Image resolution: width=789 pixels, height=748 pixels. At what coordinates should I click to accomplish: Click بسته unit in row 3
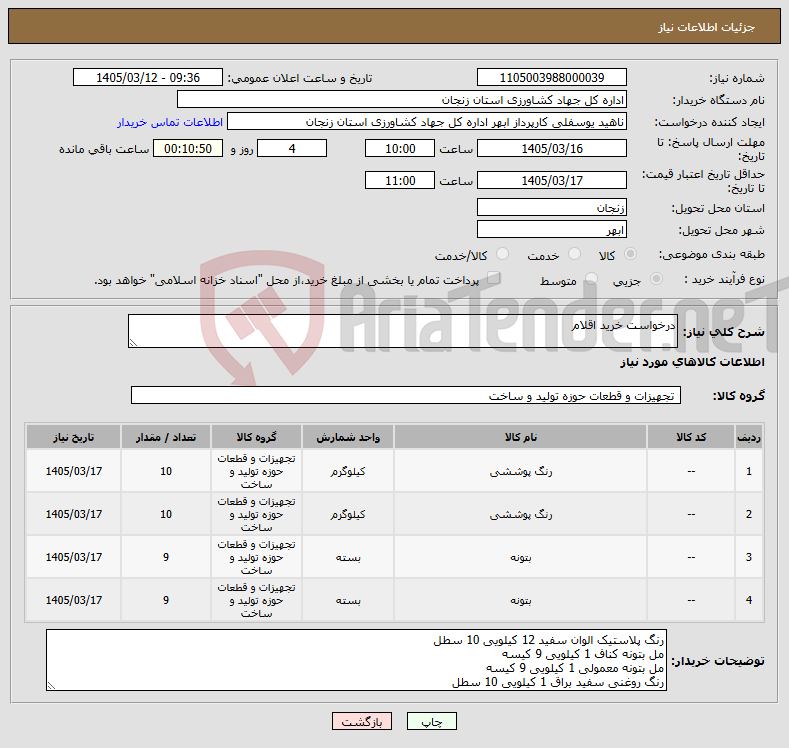tap(348, 557)
